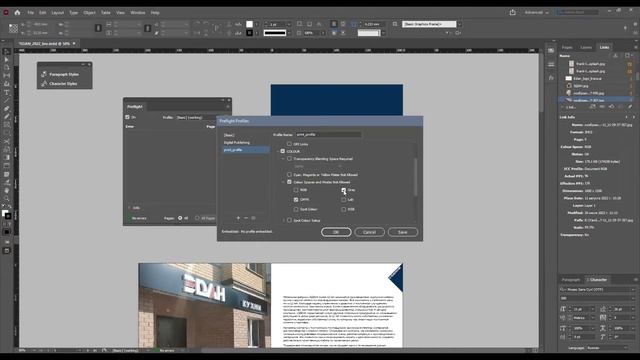Open the Window menu
The height and width of the screenshot is (360, 640).
click(x=138, y=13)
